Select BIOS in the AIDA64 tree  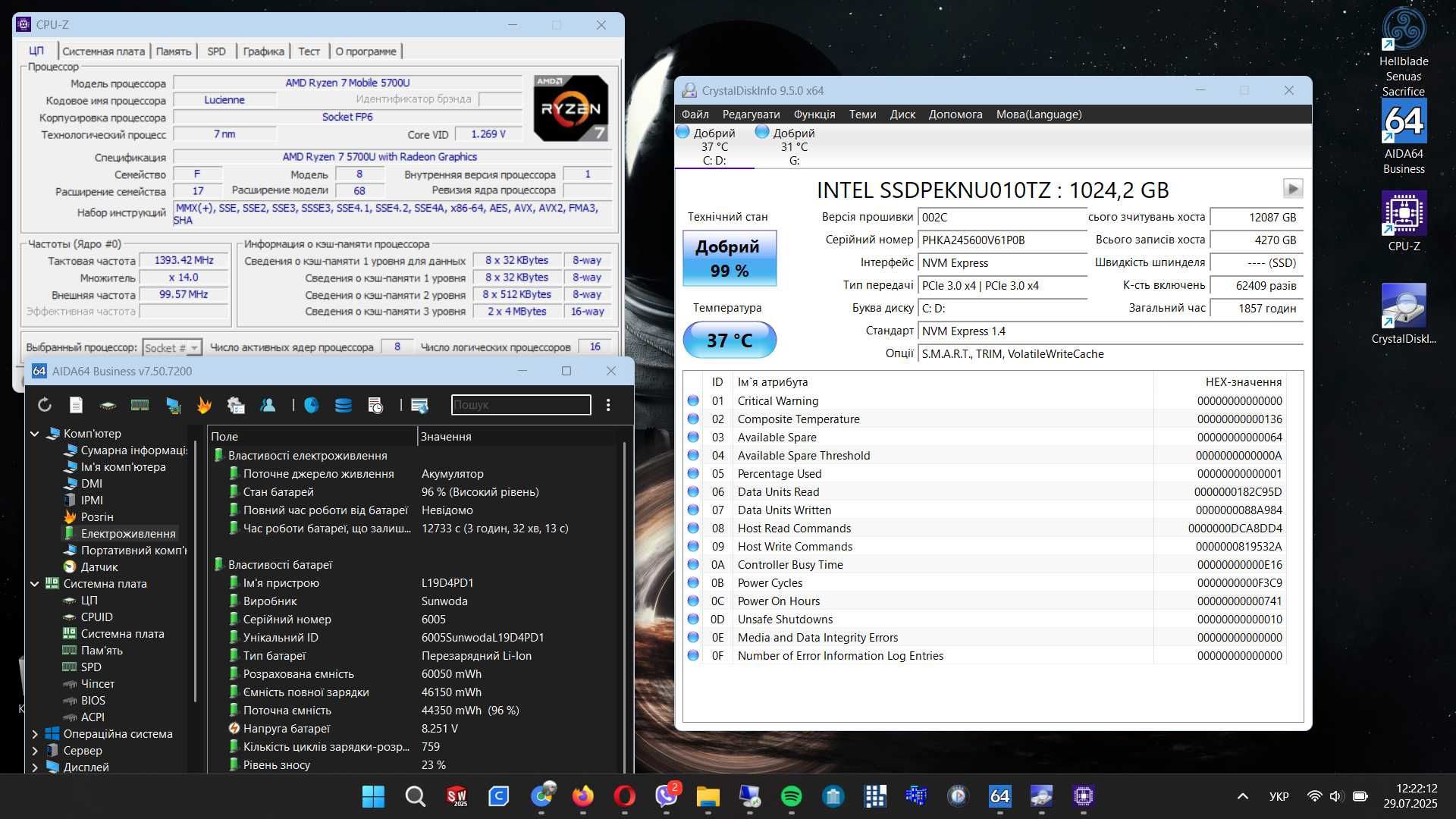[84, 701]
